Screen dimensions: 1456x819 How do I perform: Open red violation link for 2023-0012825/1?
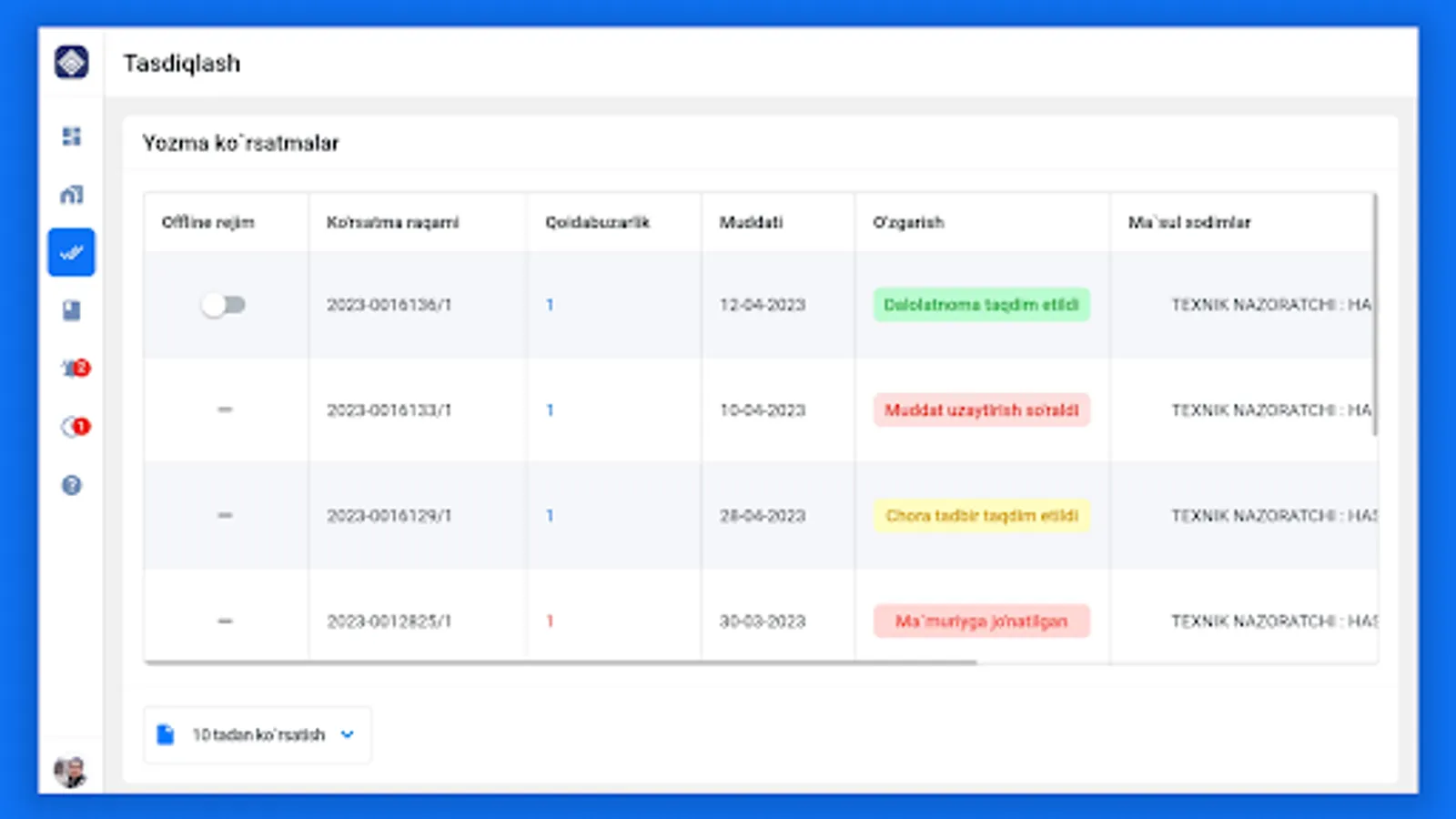(x=550, y=622)
